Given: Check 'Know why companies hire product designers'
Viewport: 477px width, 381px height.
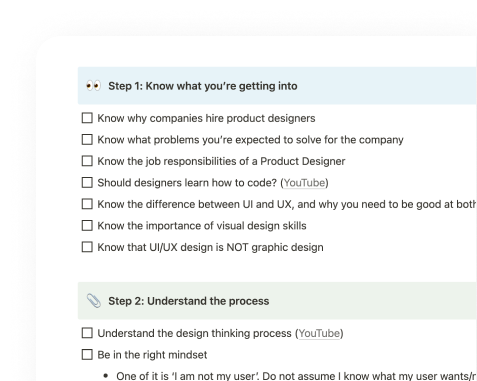Looking at the screenshot, I should click(x=87, y=118).
